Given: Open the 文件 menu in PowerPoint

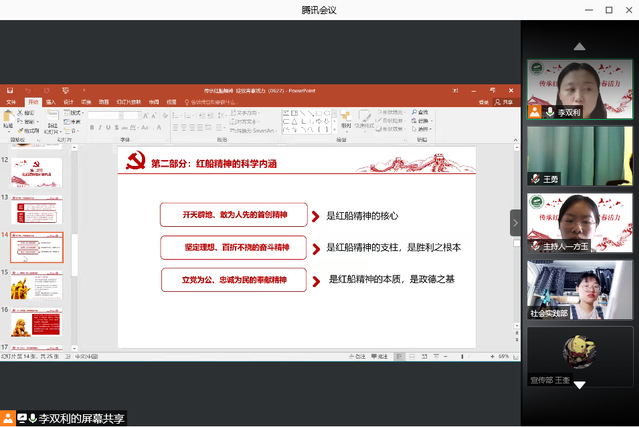Looking at the screenshot, I should [11, 102].
